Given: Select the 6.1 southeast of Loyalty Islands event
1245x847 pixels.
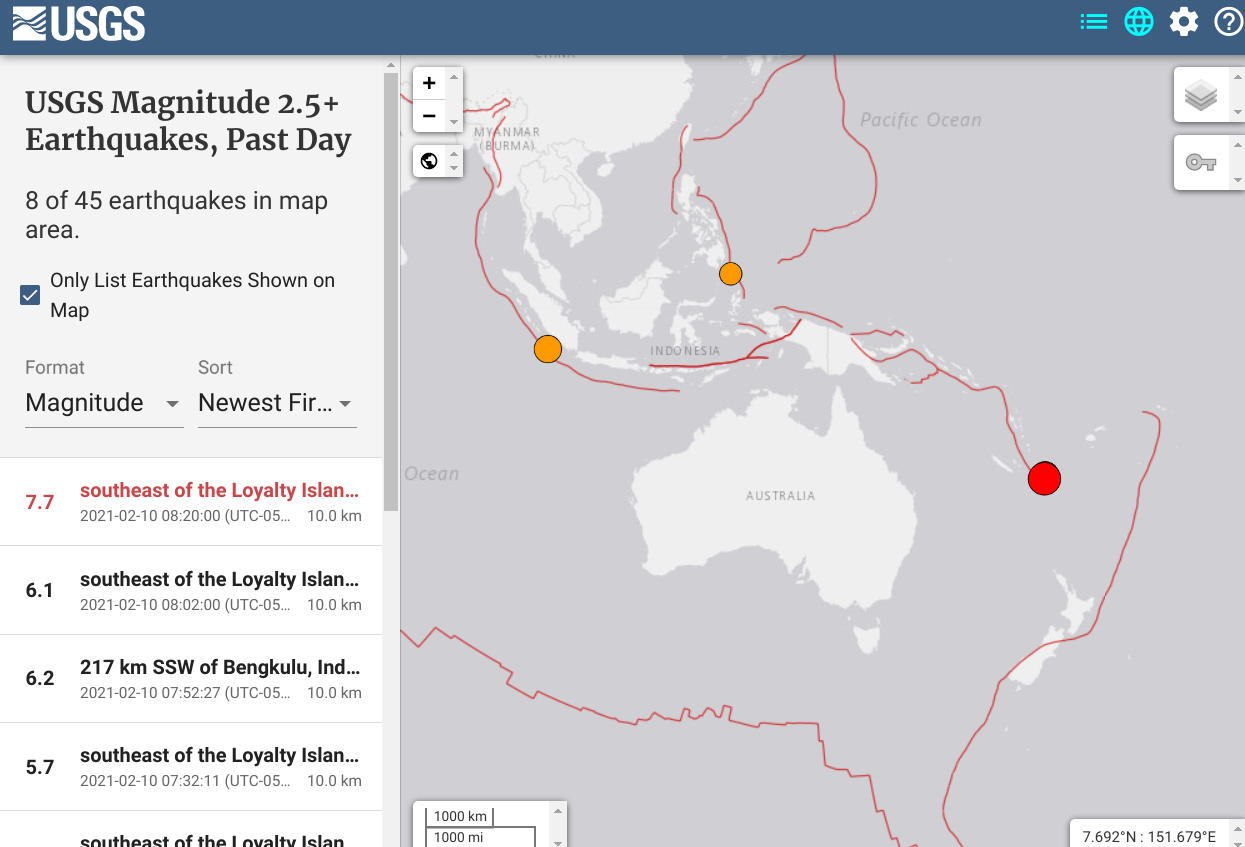Looking at the screenshot, I should (x=191, y=590).
